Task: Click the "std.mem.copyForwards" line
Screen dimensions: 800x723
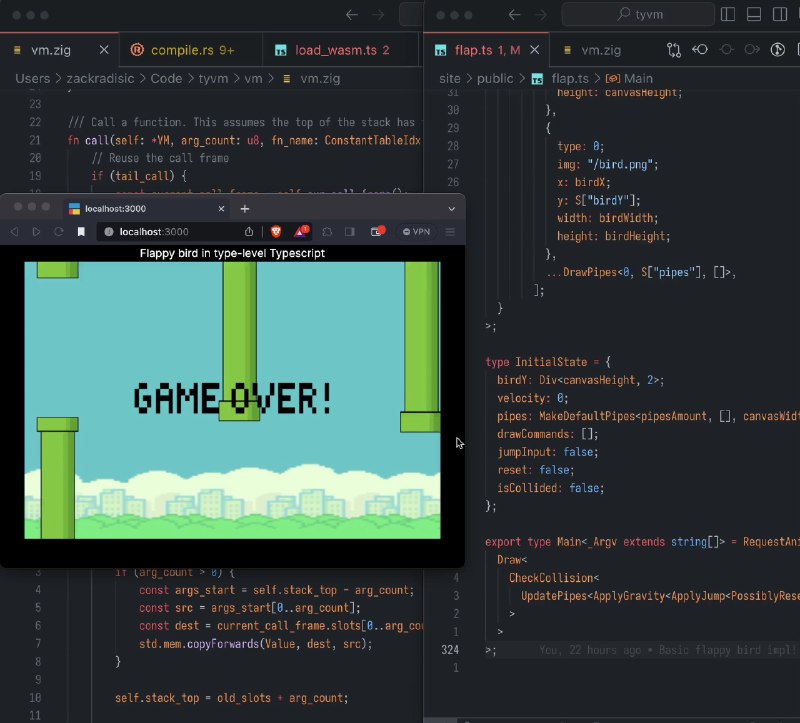Action: [x=256, y=644]
